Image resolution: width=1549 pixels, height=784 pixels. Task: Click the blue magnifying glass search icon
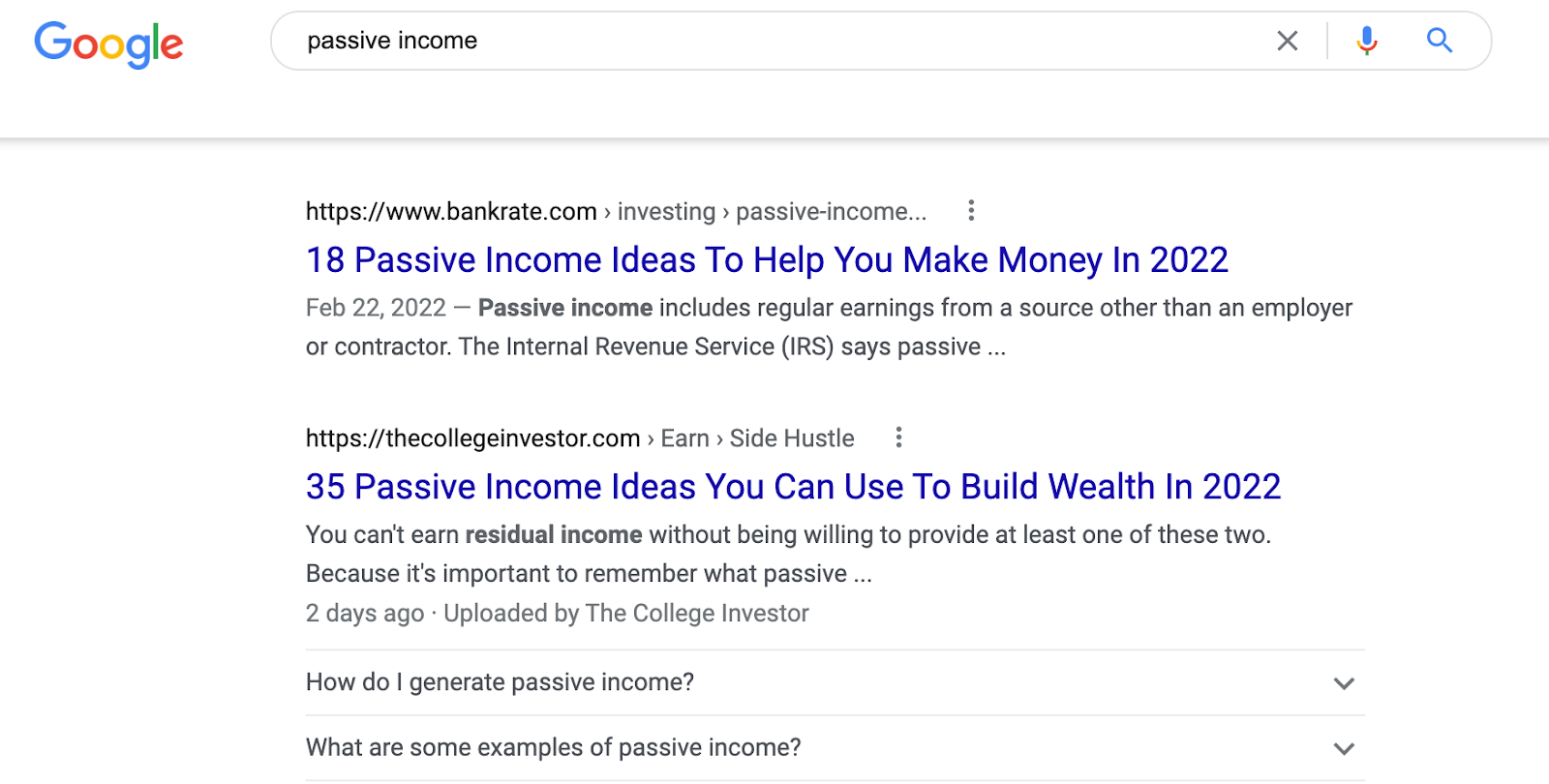pyautogui.click(x=1440, y=41)
